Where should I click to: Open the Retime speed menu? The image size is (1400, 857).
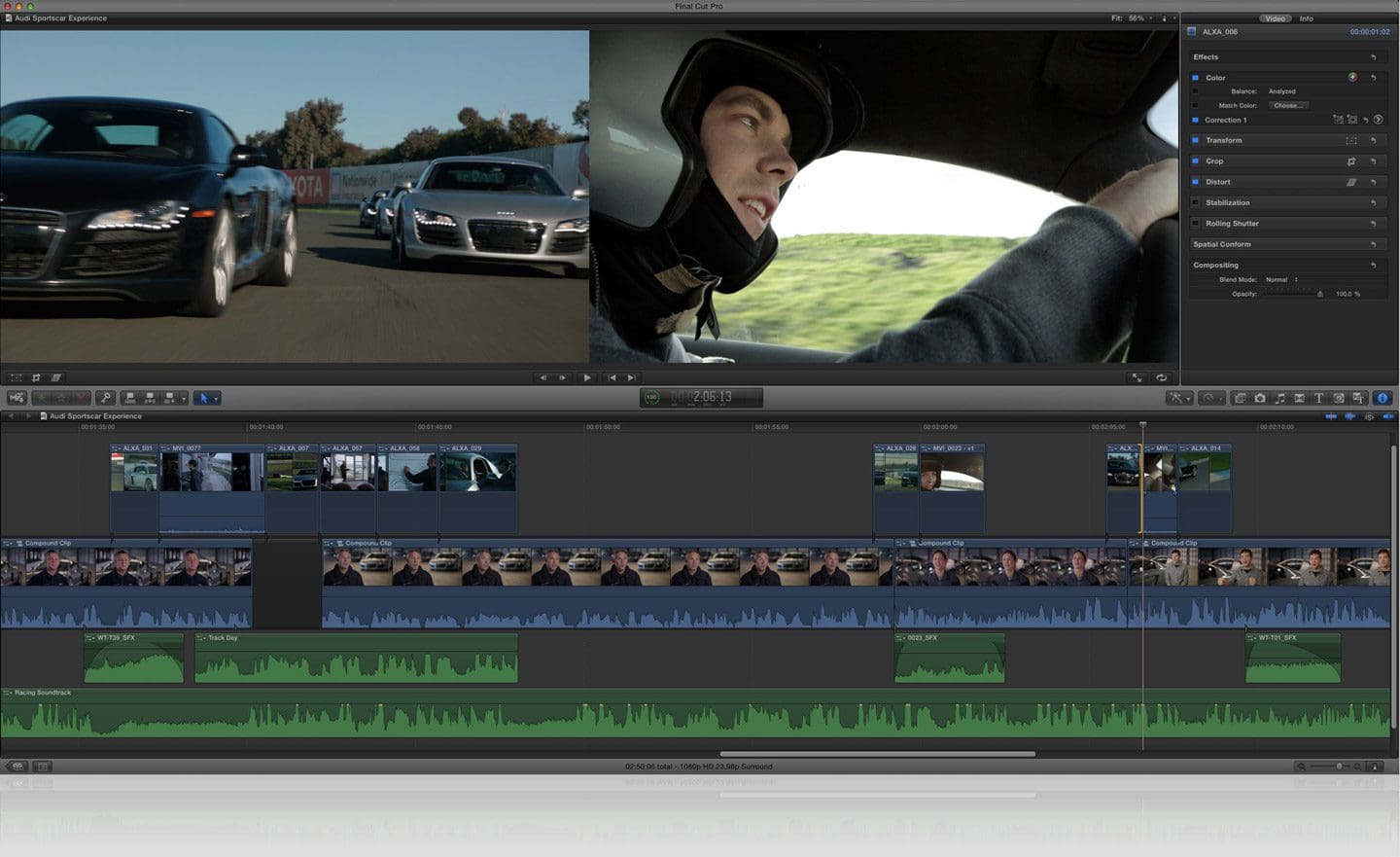pos(1211,398)
